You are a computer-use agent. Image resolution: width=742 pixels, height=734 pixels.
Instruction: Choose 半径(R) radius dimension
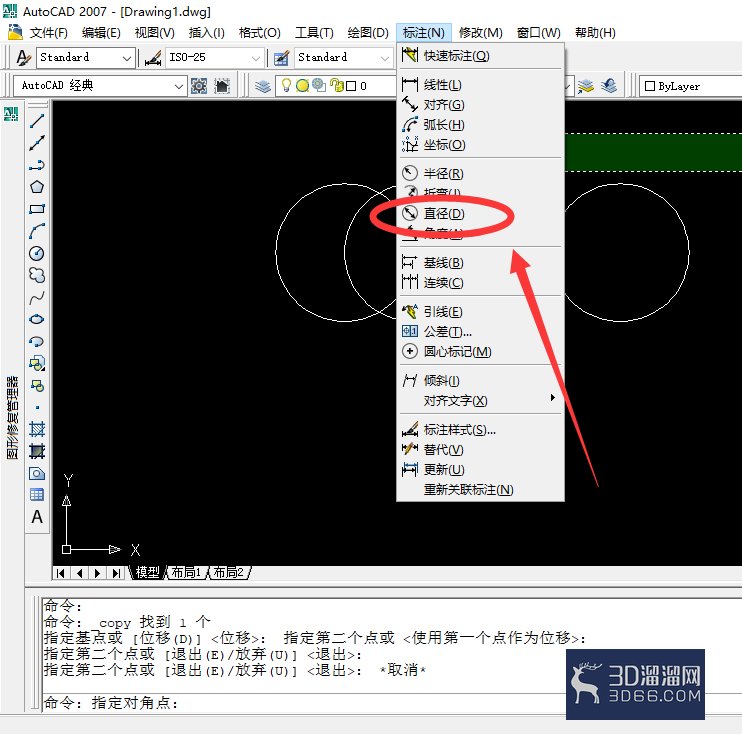pyautogui.click(x=480, y=174)
